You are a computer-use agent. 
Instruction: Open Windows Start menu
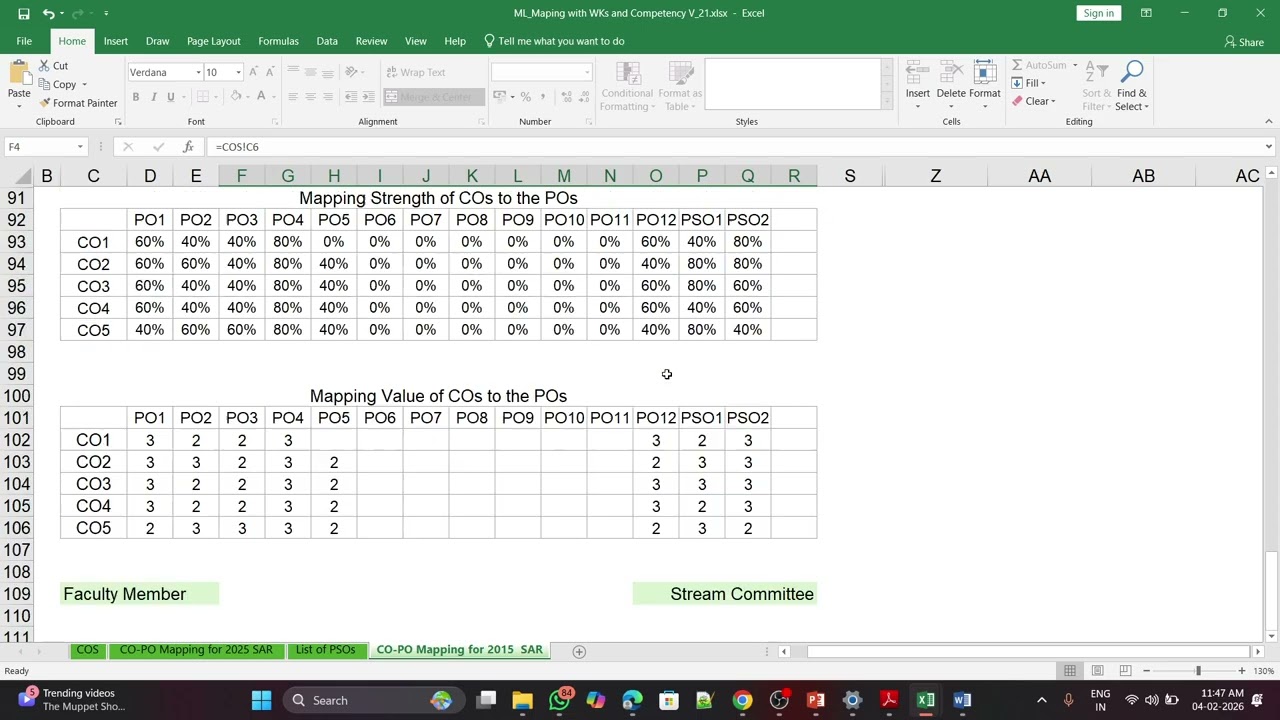coord(261,700)
